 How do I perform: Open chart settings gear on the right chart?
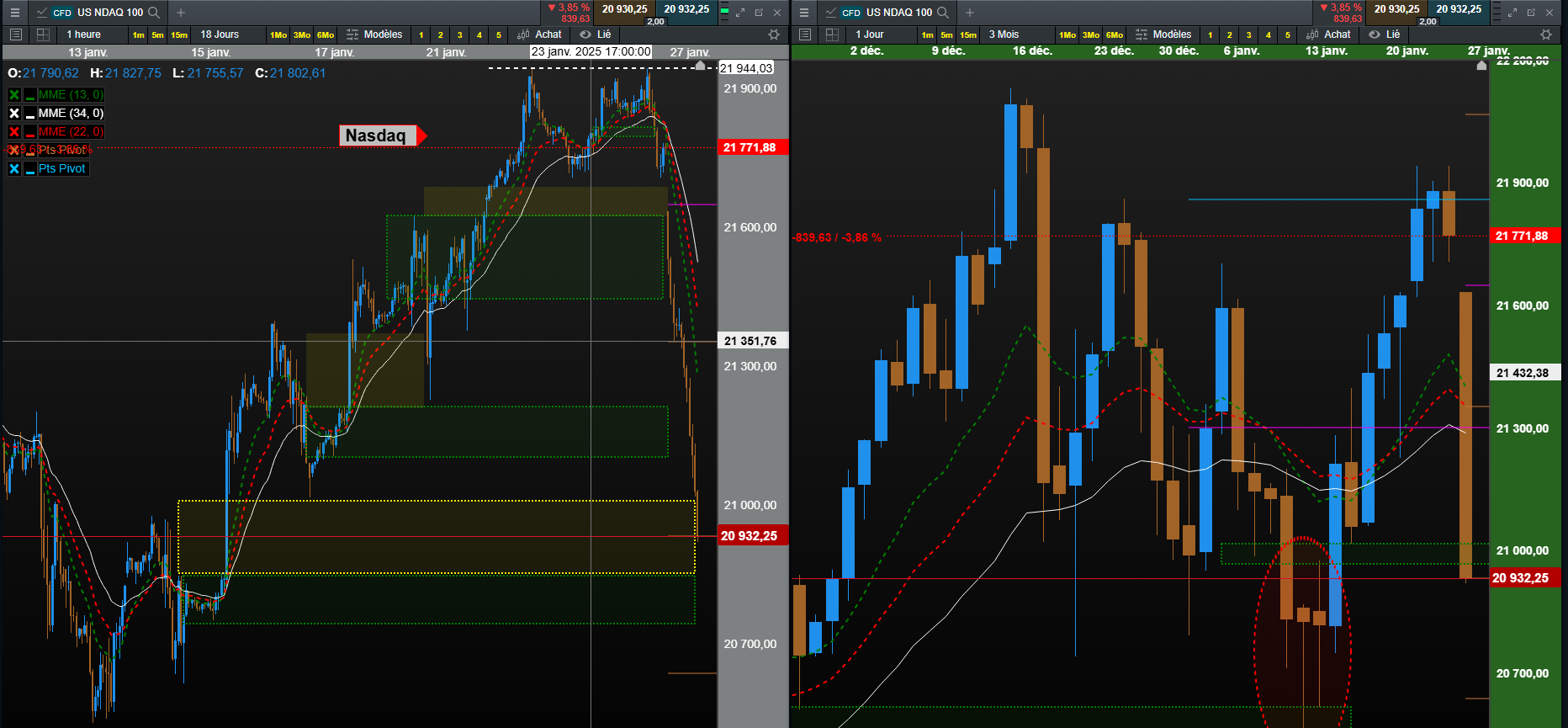[x=1546, y=35]
